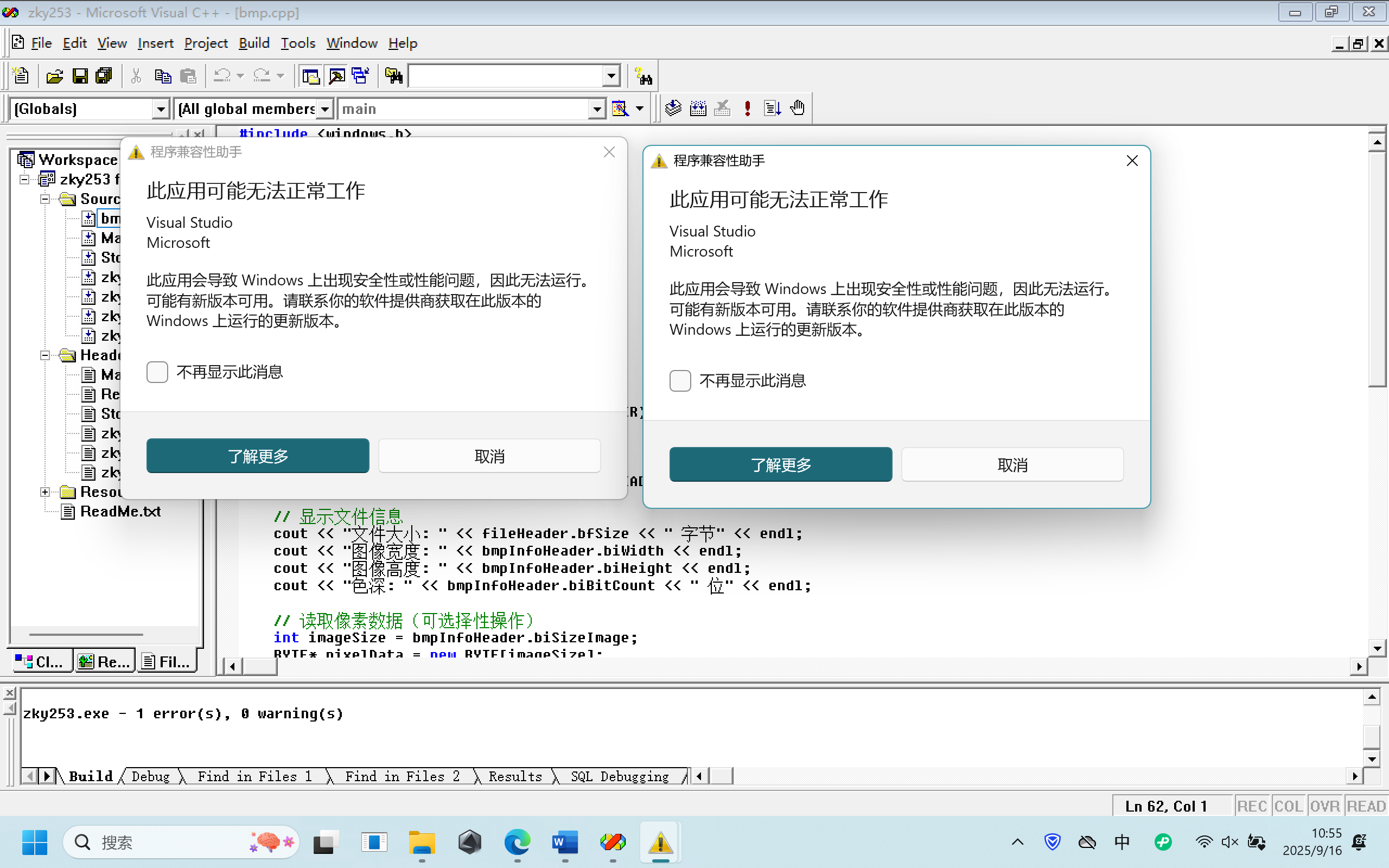Screen dimensions: 1389x868
Task: Click the editor vertical scroll down arrow
Action: coord(1378,649)
